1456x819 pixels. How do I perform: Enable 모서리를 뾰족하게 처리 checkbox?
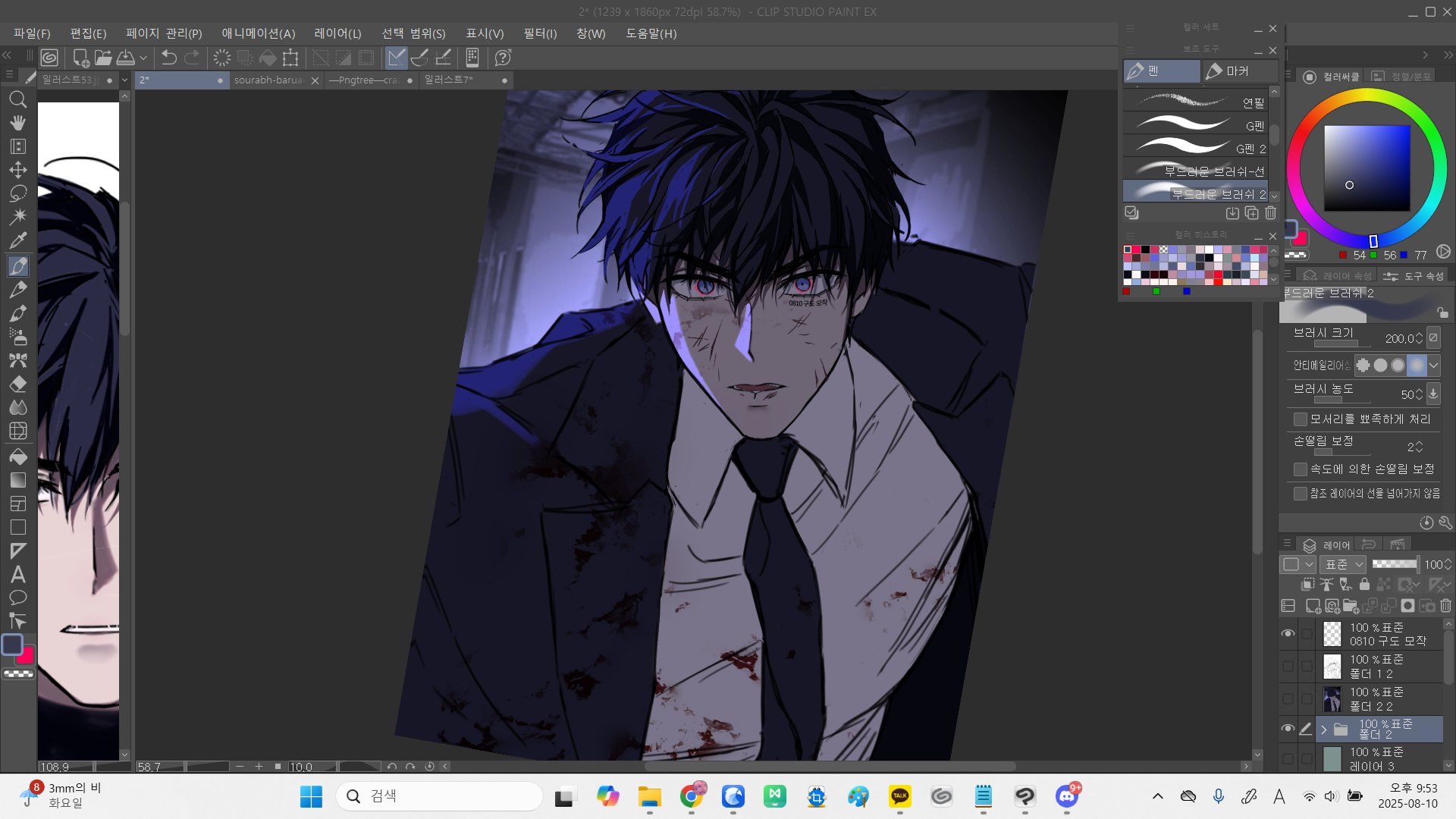click(1301, 419)
